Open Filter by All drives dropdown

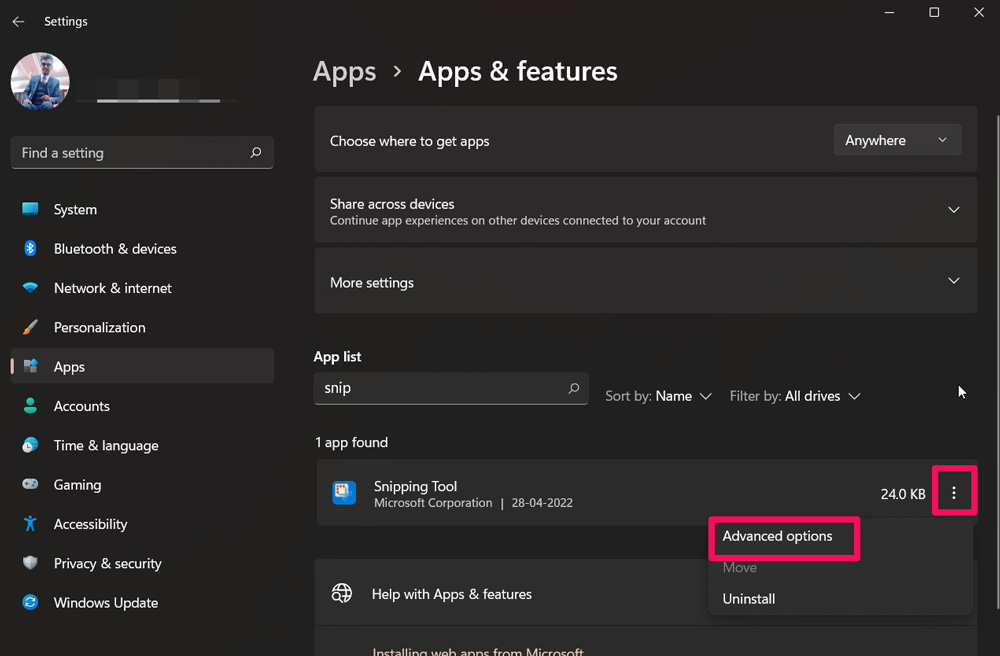click(795, 396)
